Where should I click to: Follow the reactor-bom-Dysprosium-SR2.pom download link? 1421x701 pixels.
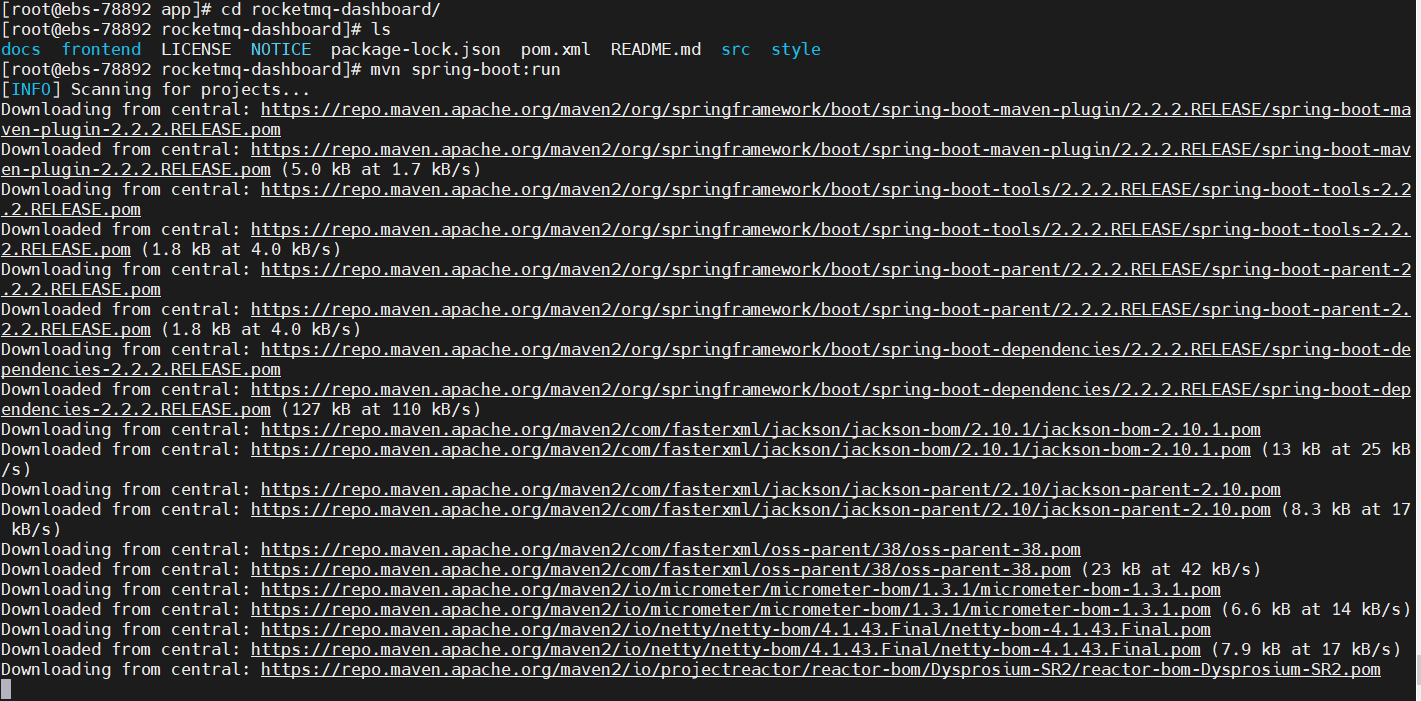click(820, 669)
